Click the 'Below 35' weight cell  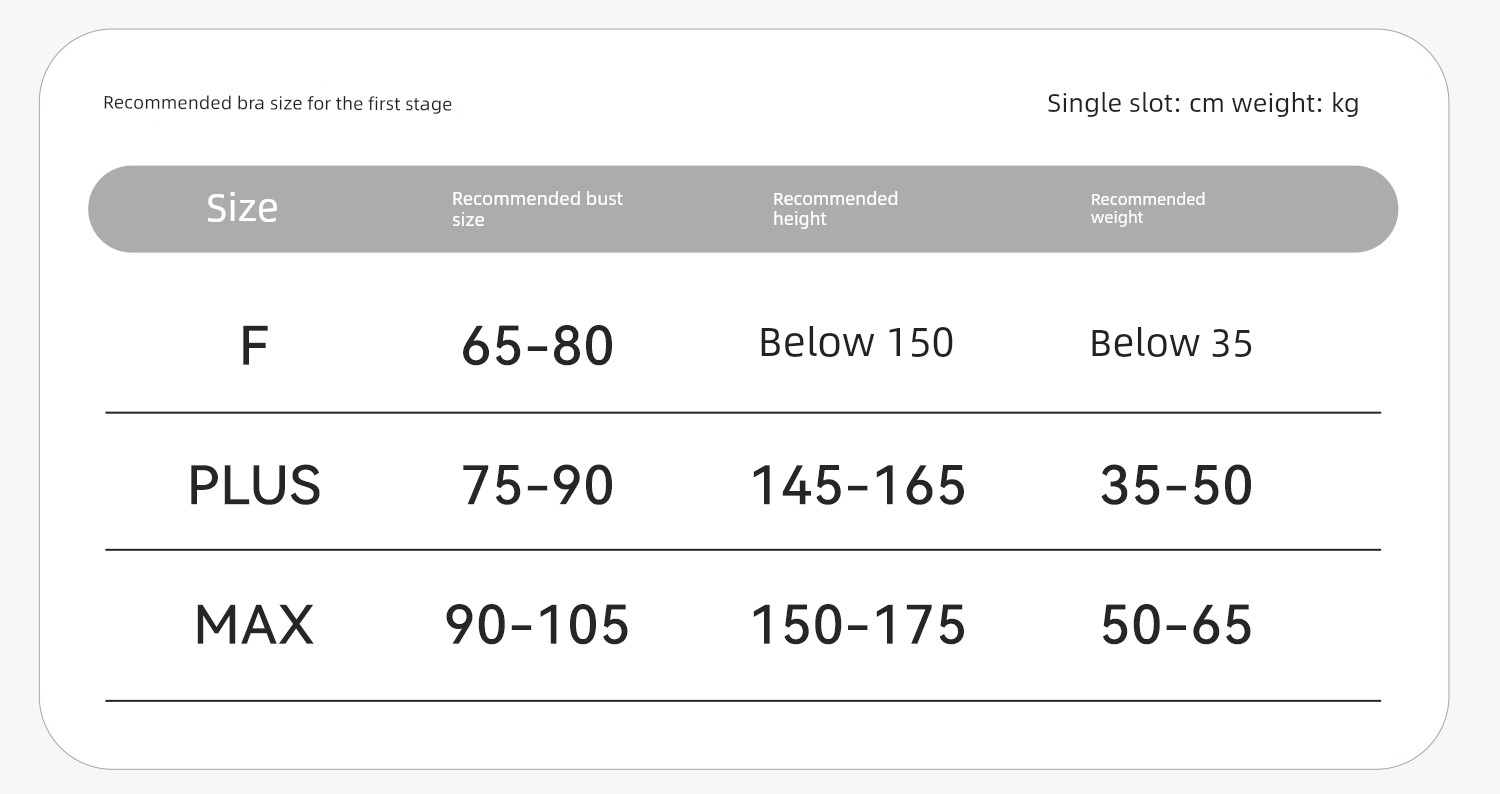point(1171,344)
